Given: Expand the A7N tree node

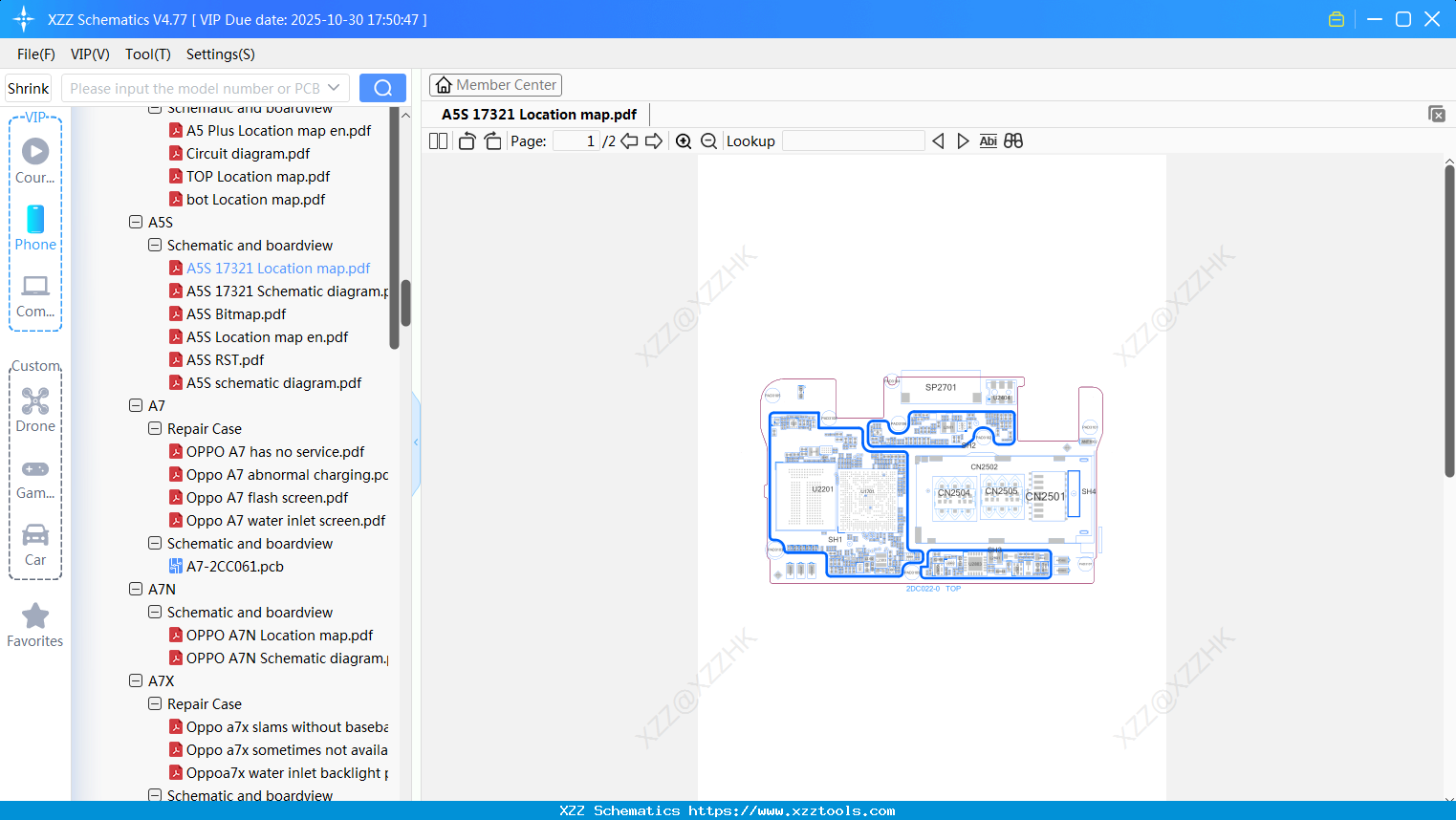Looking at the screenshot, I should pyautogui.click(x=135, y=589).
